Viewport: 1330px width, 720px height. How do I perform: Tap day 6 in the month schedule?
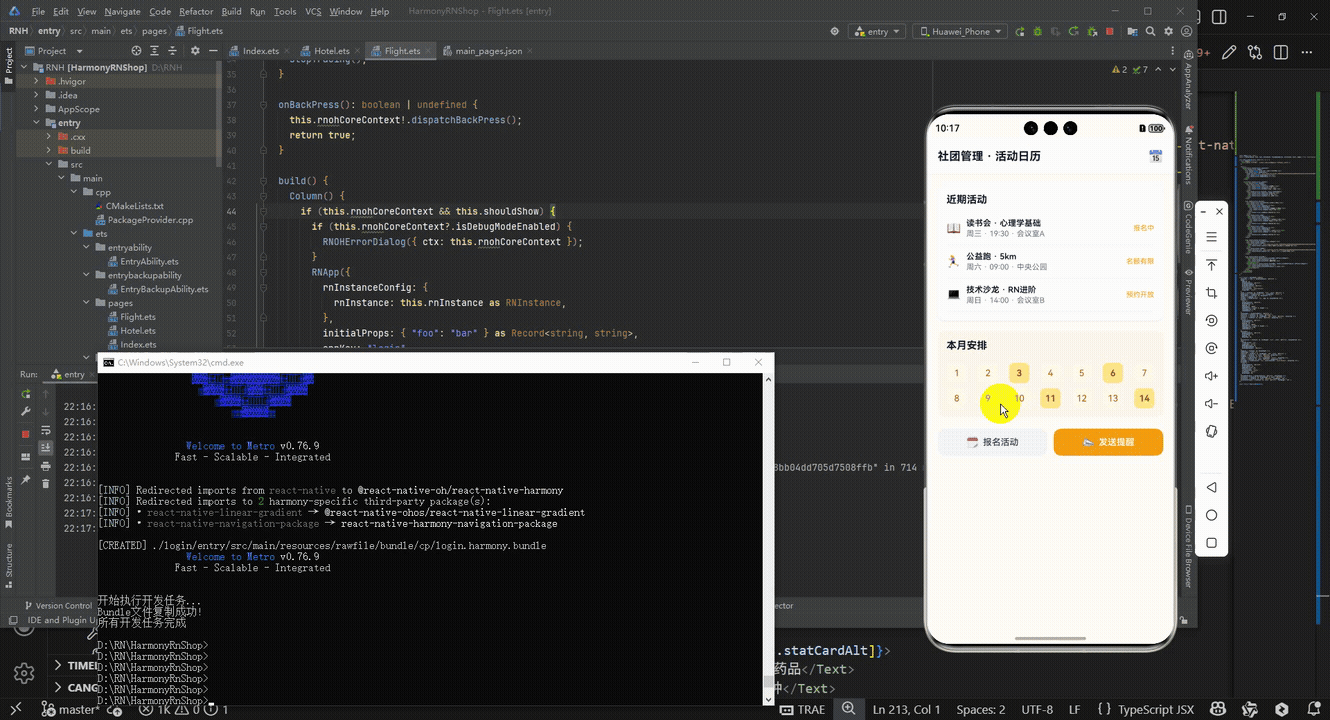pyautogui.click(x=1113, y=373)
